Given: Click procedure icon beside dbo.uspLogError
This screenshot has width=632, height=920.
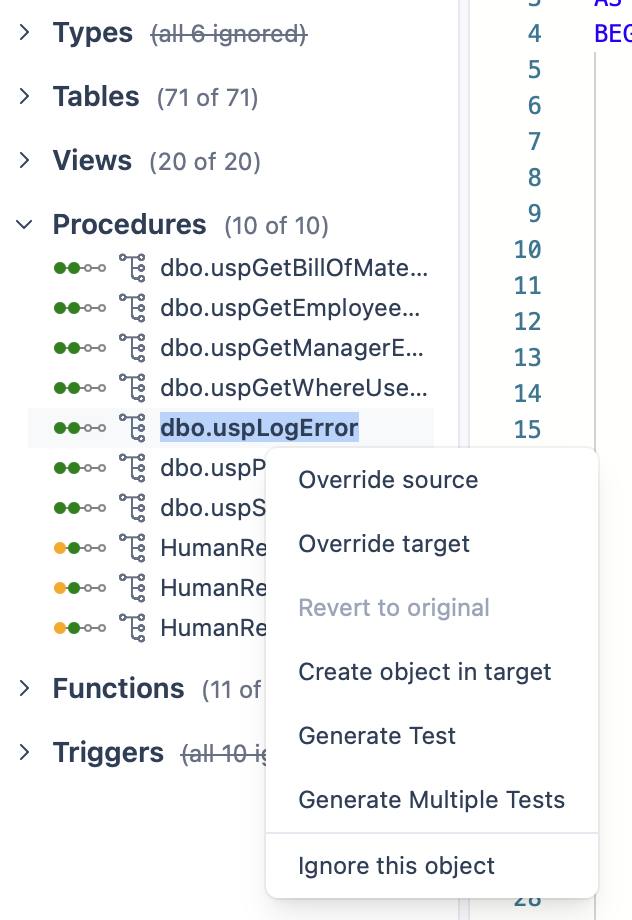Looking at the screenshot, I should 132,428.
